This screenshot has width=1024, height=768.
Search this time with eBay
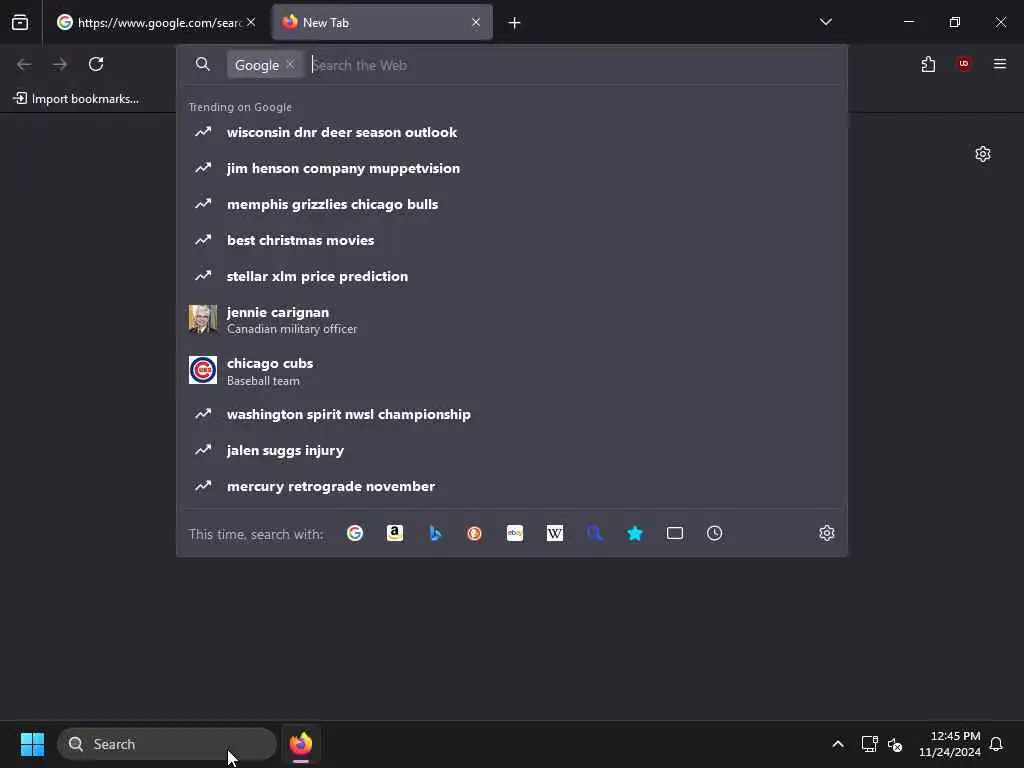point(515,534)
